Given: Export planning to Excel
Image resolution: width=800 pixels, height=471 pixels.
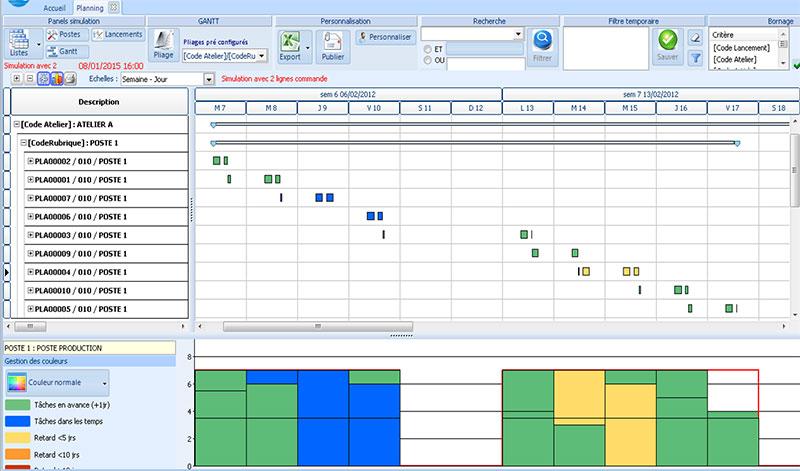Looking at the screenshot, I should tap(290, 45).
